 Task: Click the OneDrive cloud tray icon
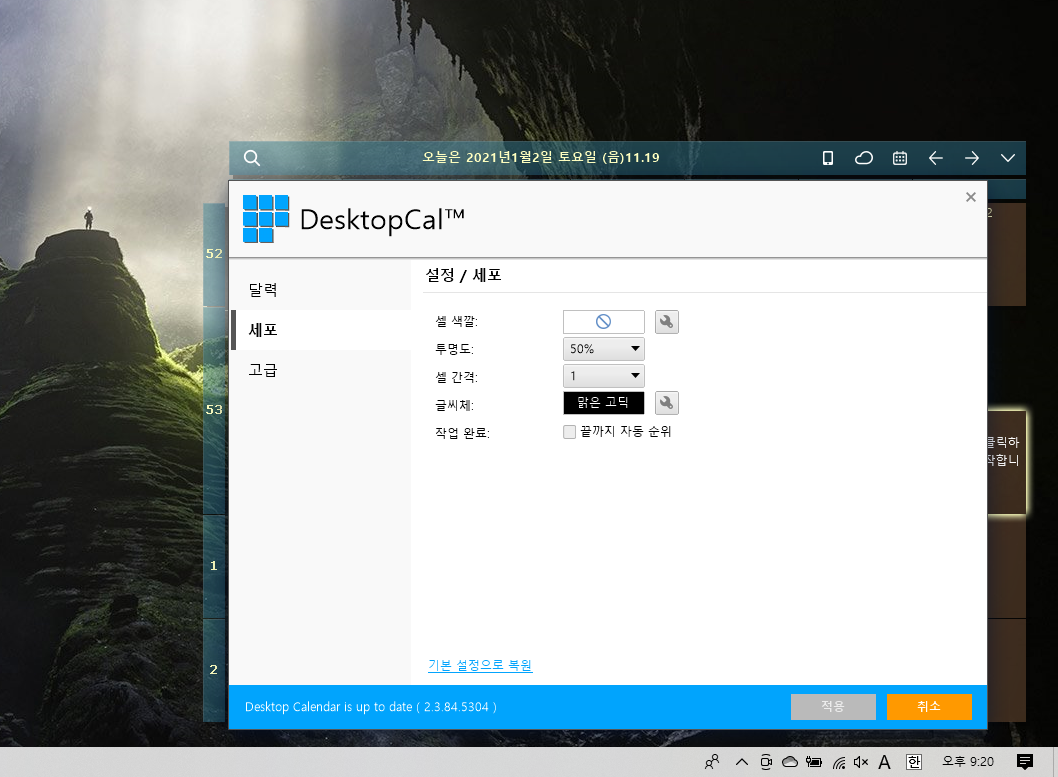point(789,762)
